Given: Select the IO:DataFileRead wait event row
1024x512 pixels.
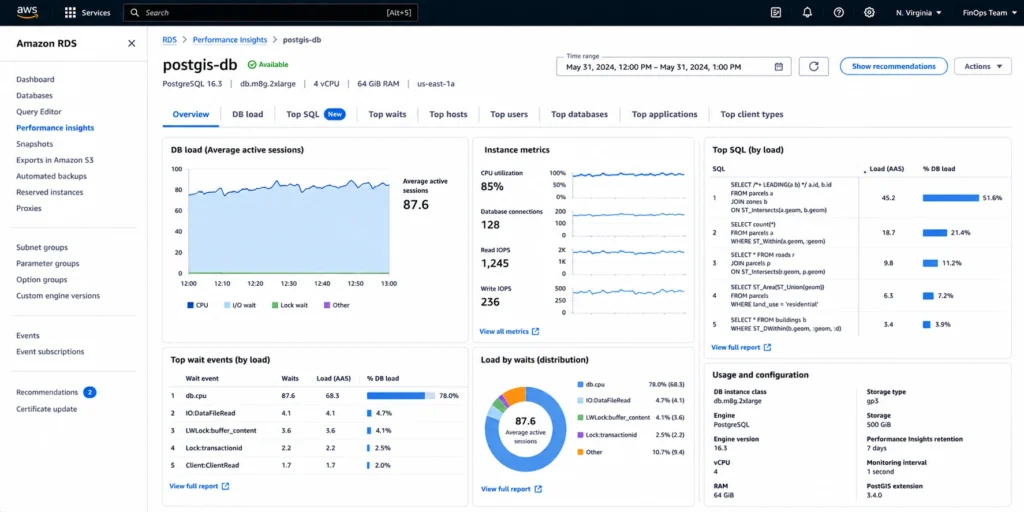Looking at the screenshot, I should 316,413.
